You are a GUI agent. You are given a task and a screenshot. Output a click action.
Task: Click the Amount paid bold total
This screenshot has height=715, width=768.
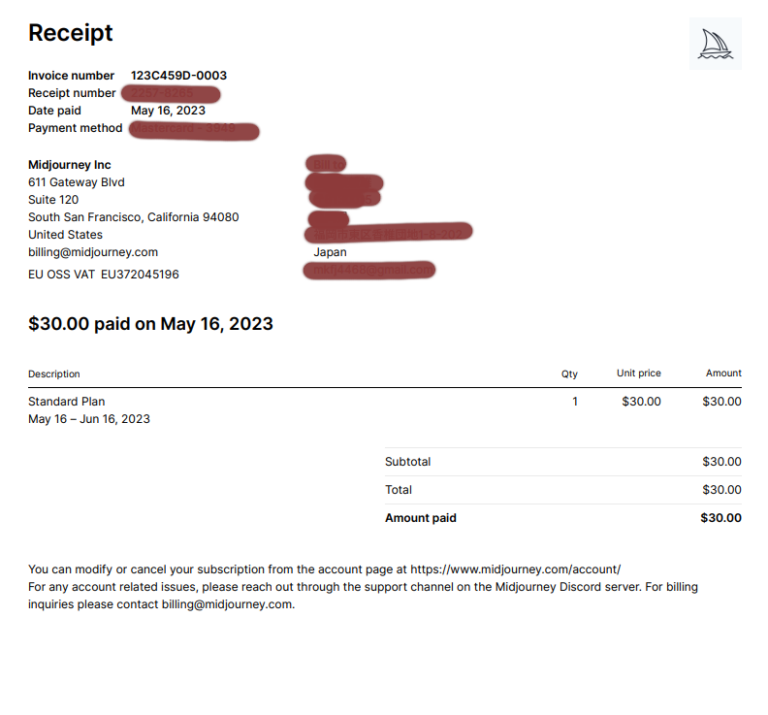(x=720, y=518)
